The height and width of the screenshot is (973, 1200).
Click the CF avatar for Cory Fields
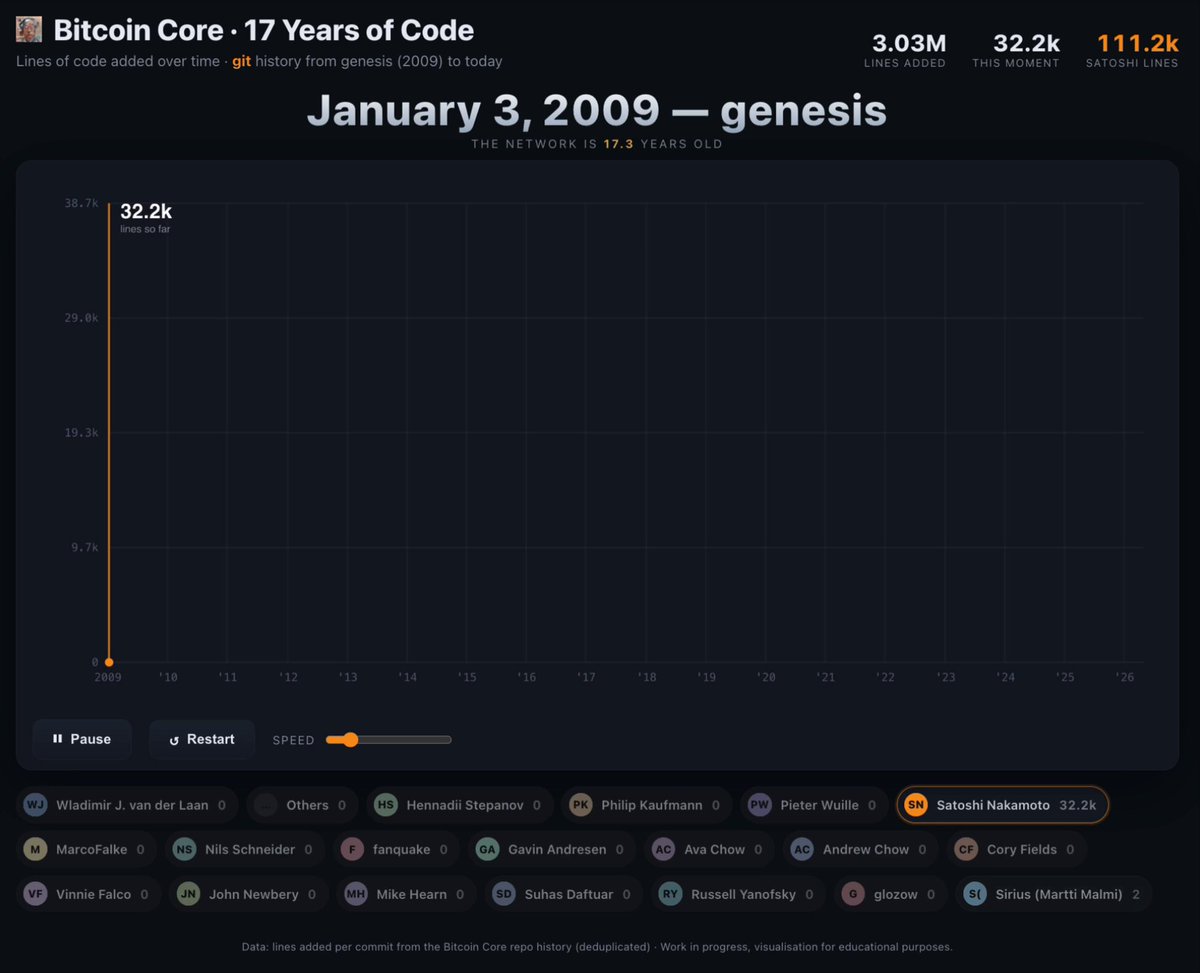pyautogui.click(x=966, y=849)
